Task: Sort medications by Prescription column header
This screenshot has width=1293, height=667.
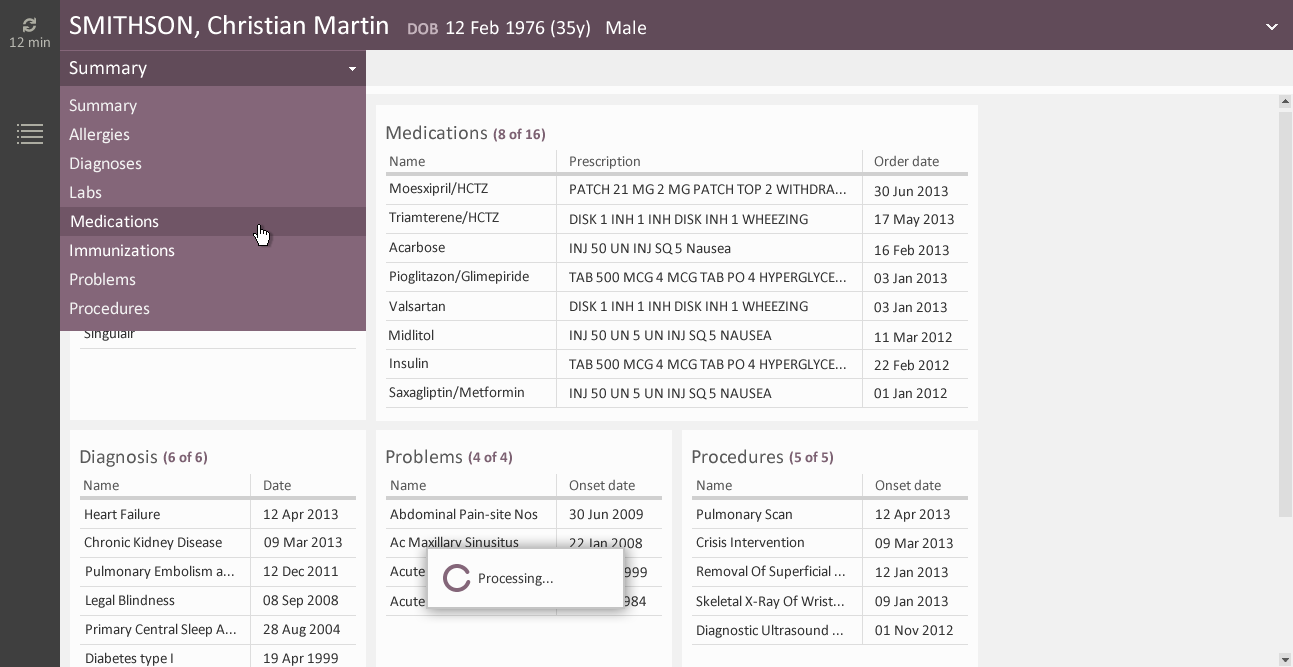Action: coord(605,161)
